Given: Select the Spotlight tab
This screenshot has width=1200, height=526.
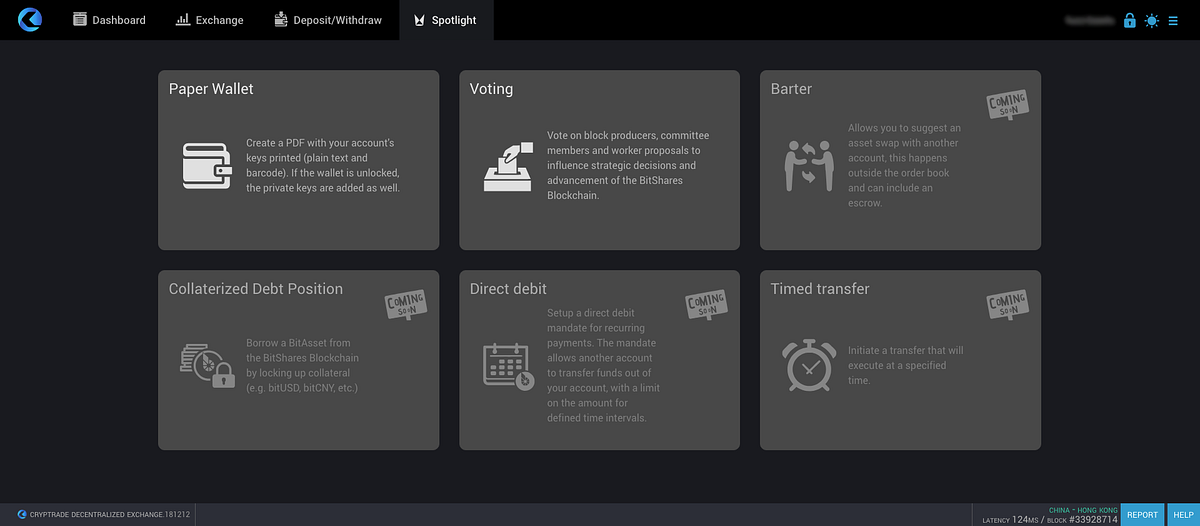Looking at the screenshot, I should [x=446, y=20].
